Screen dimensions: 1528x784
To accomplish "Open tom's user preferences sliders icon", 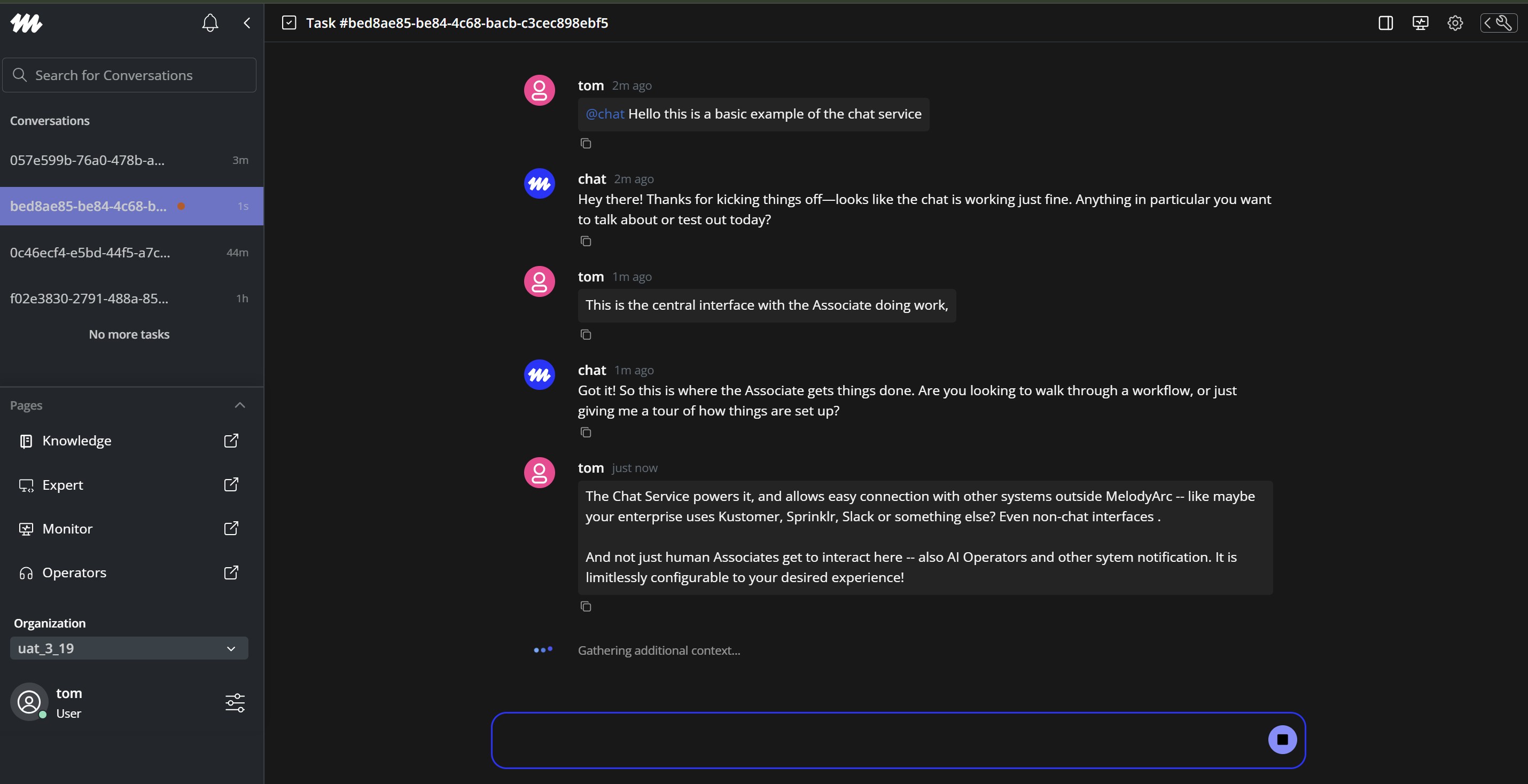I will pyautogui.click(x=235, y=702).
